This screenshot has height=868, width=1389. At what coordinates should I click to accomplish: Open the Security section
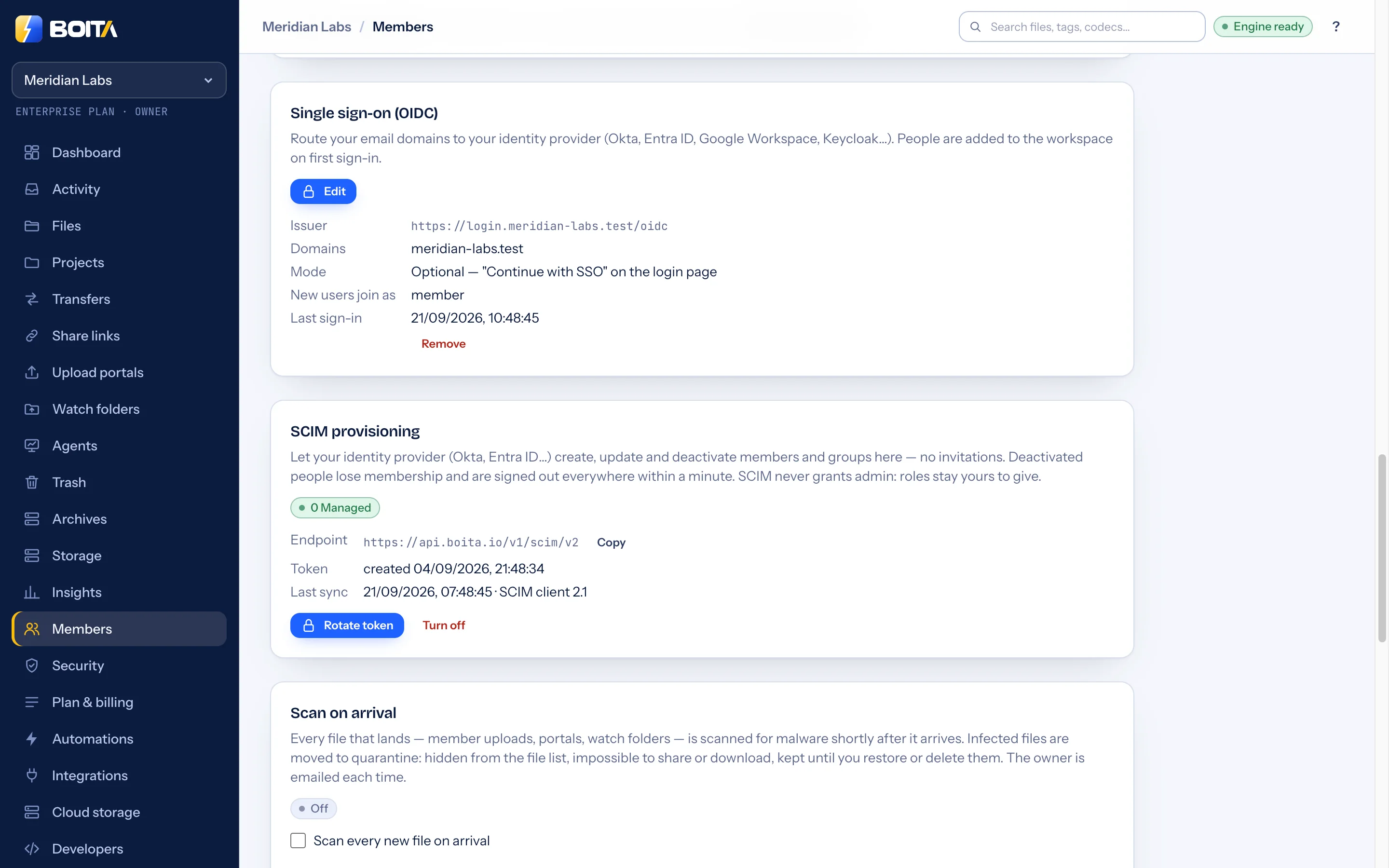(119, 665)
